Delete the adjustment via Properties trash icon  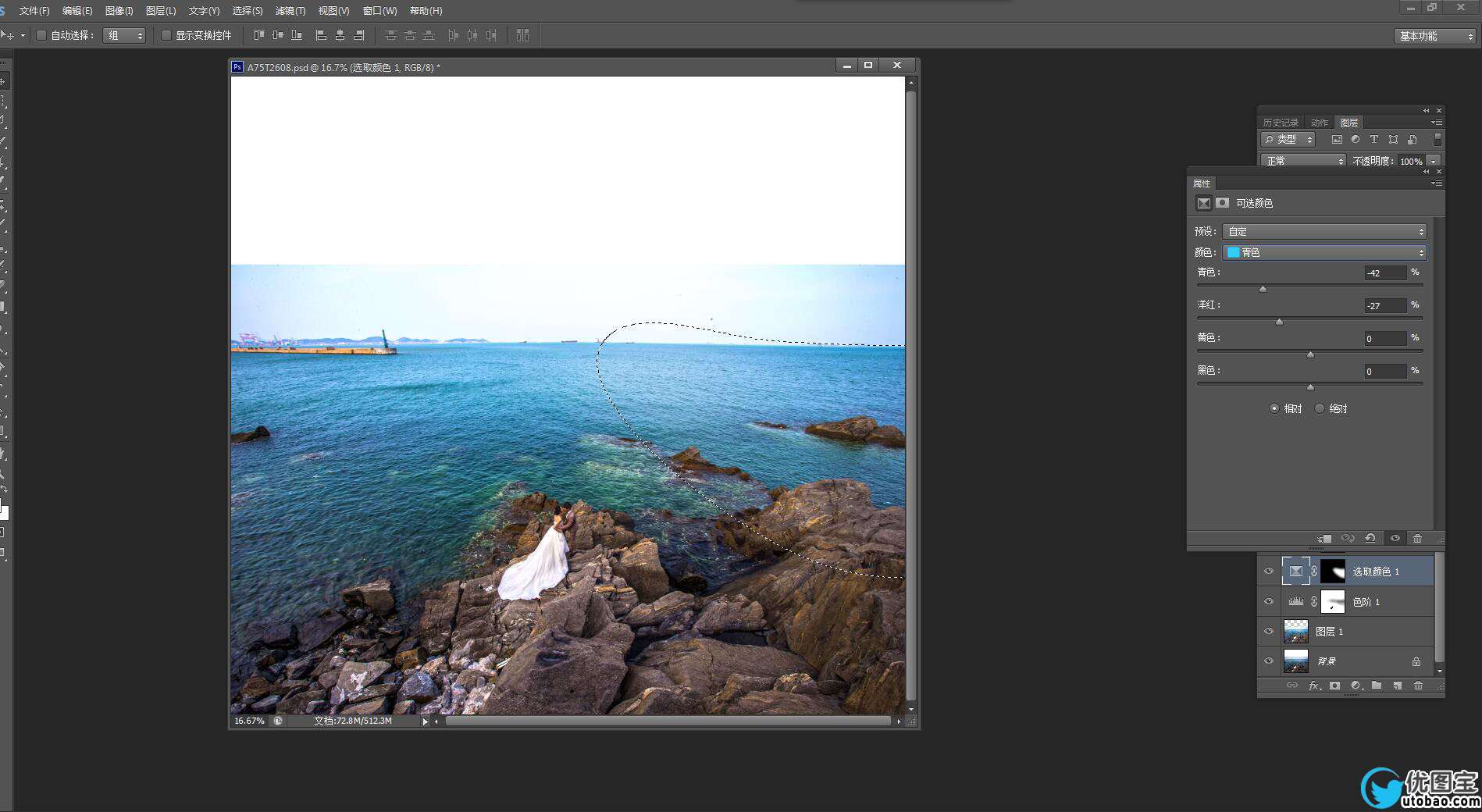(1418, 539)
